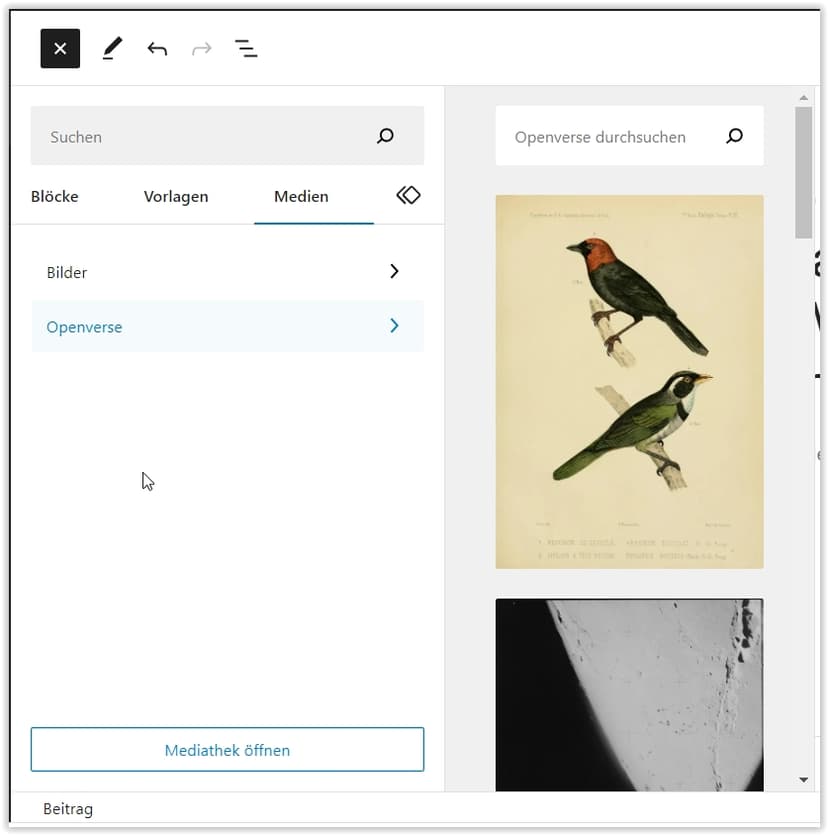Click the scroll up arrow

[x=804, y=98]
